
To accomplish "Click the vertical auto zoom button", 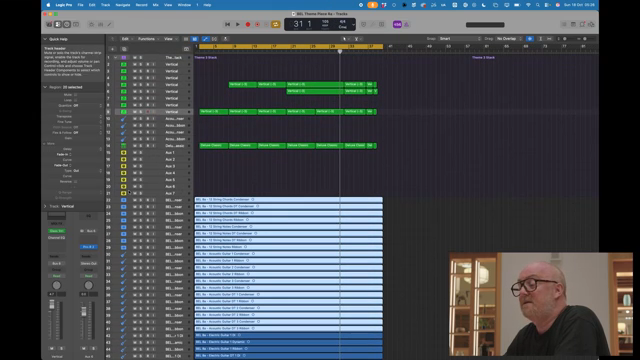I will click(540, 39).
